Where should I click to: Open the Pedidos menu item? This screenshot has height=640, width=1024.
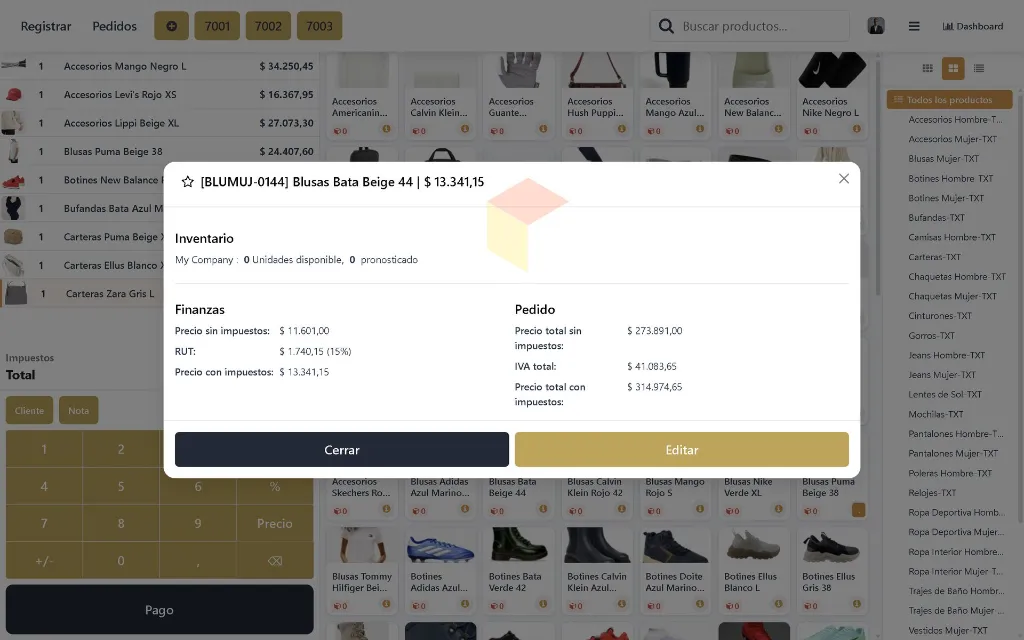(114, 26)
